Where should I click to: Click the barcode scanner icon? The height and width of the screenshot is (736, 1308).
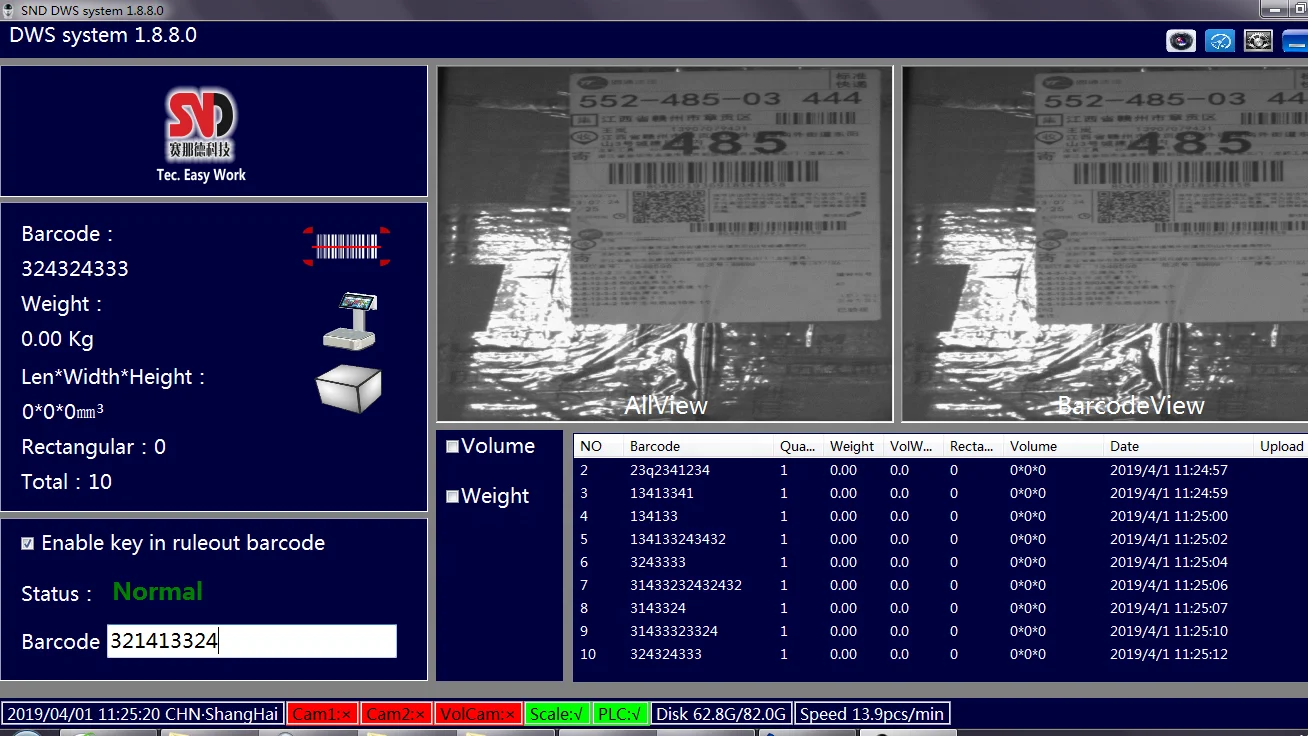pos(346,246)
